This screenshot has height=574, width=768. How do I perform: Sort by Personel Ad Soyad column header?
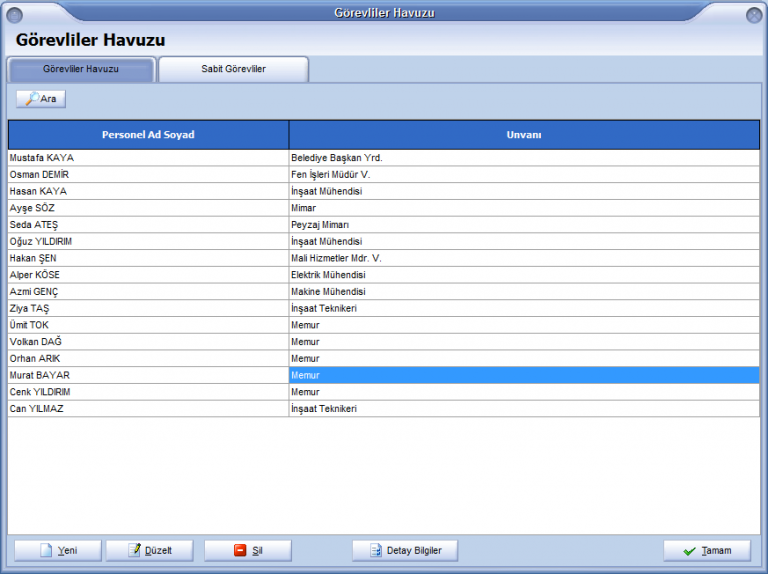coord(148,135)
